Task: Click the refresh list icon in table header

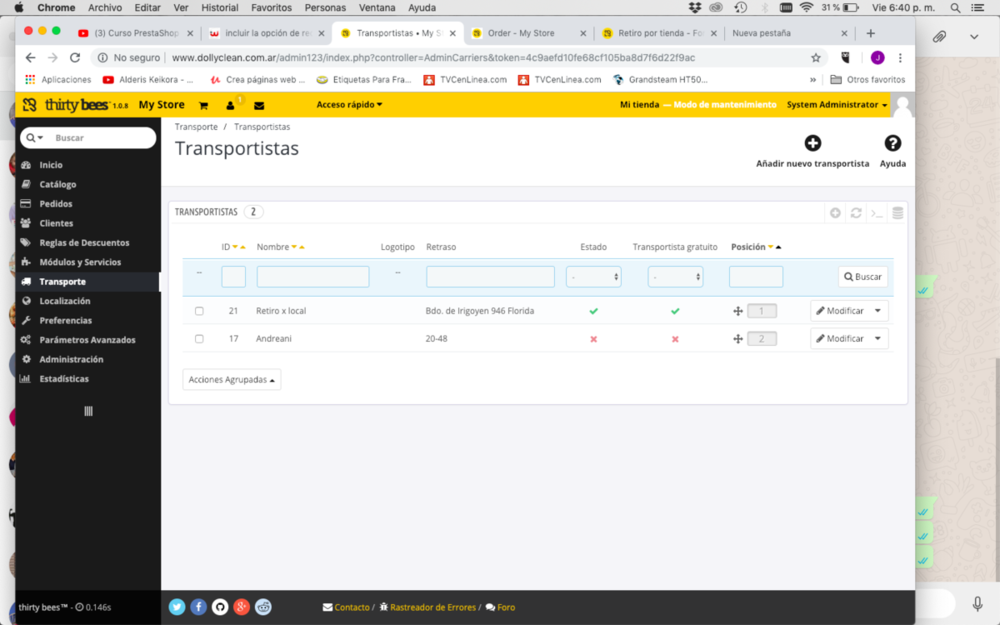Action: tap(856, 213)
